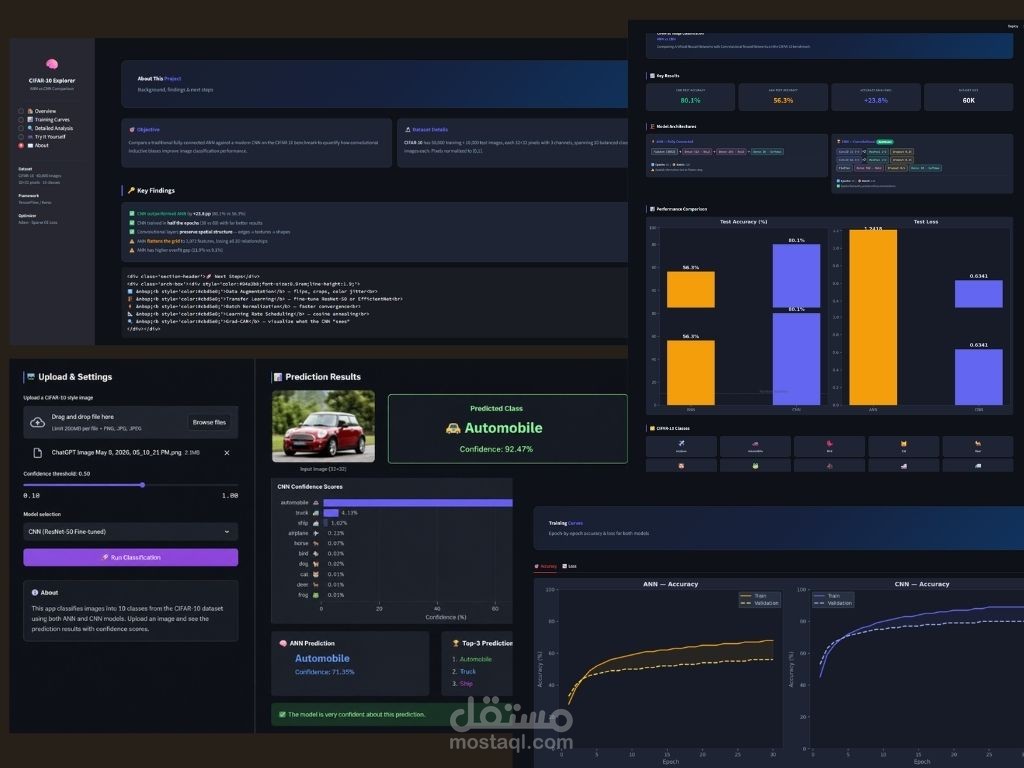Screen dimensions: 1024x768
Task: Click the 'Transfer Learning' line in the code block
Action: click(x=265, y=299)
